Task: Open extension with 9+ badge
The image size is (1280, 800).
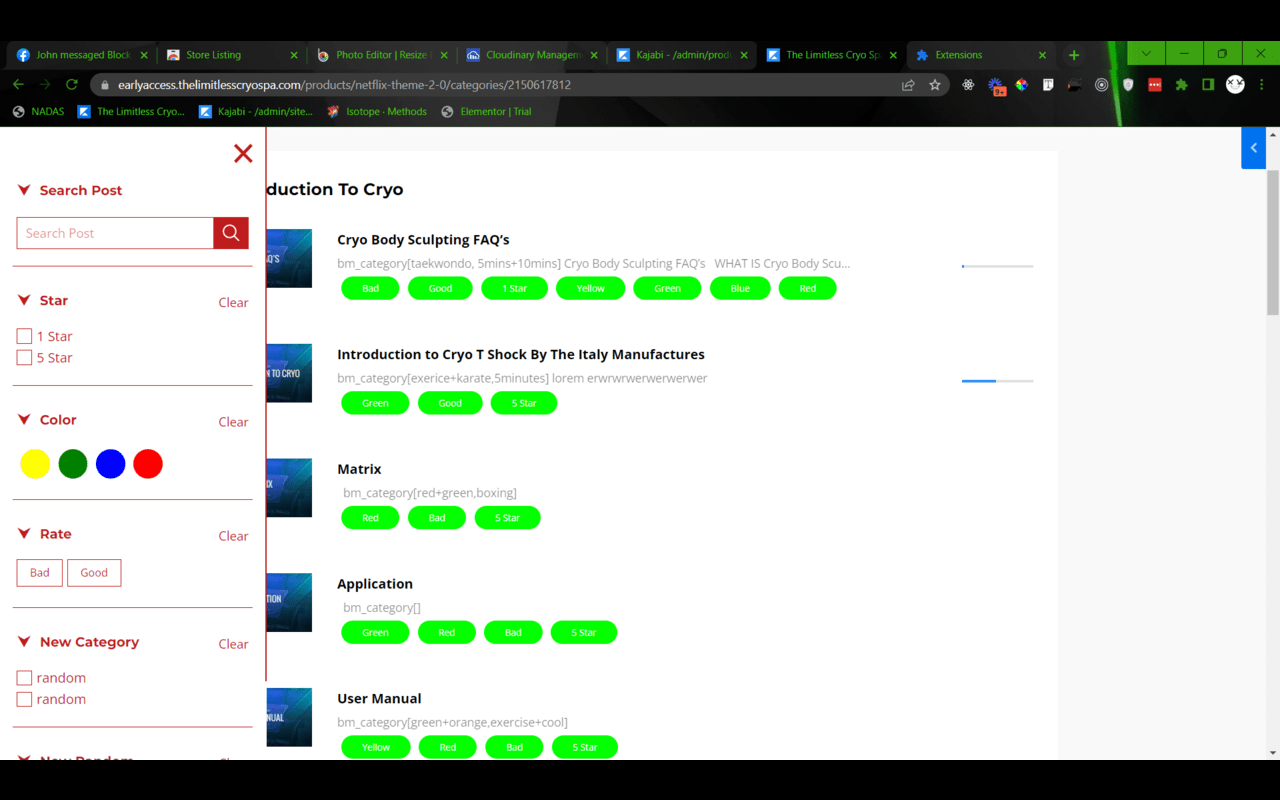Action: pyautogui.click(x=996, y=86)
